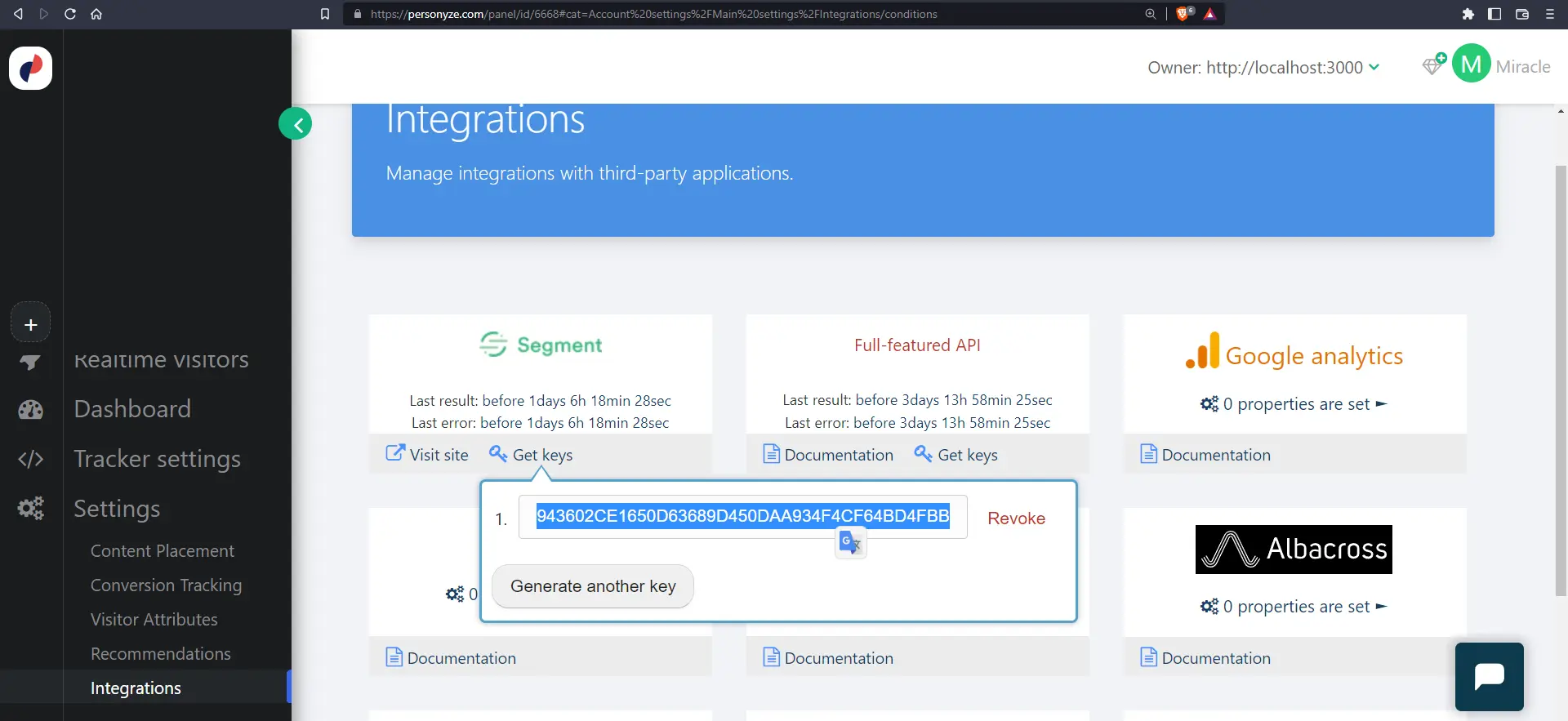Image resolution: width=1568 pixels, height=721 pixels.
Task: Open browser main menu
Action: (x=1549, y=14)
